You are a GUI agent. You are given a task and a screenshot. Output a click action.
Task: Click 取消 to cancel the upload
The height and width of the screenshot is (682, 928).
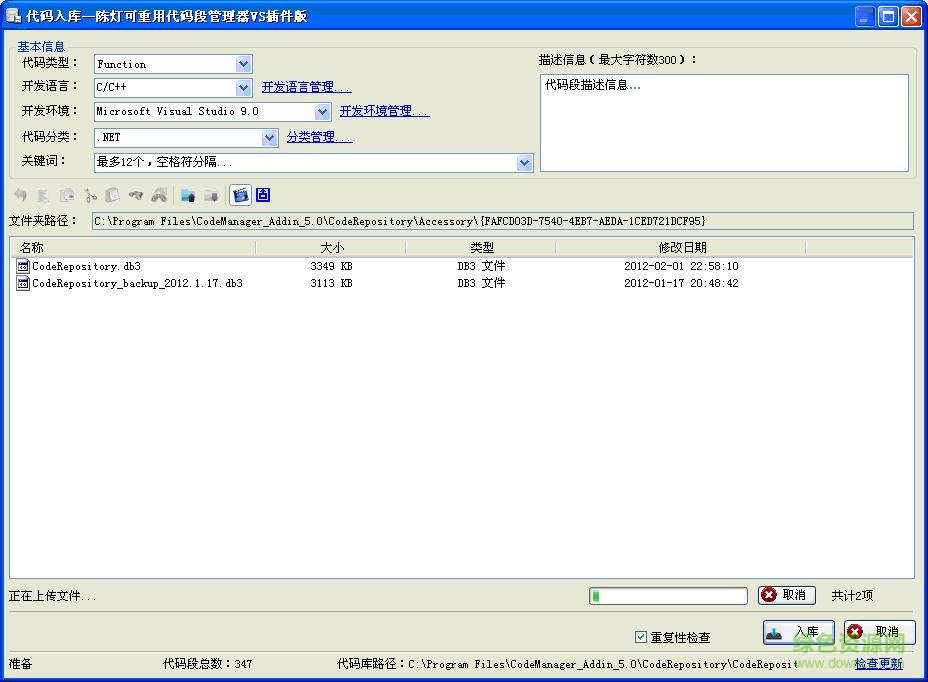coord(786,595)
